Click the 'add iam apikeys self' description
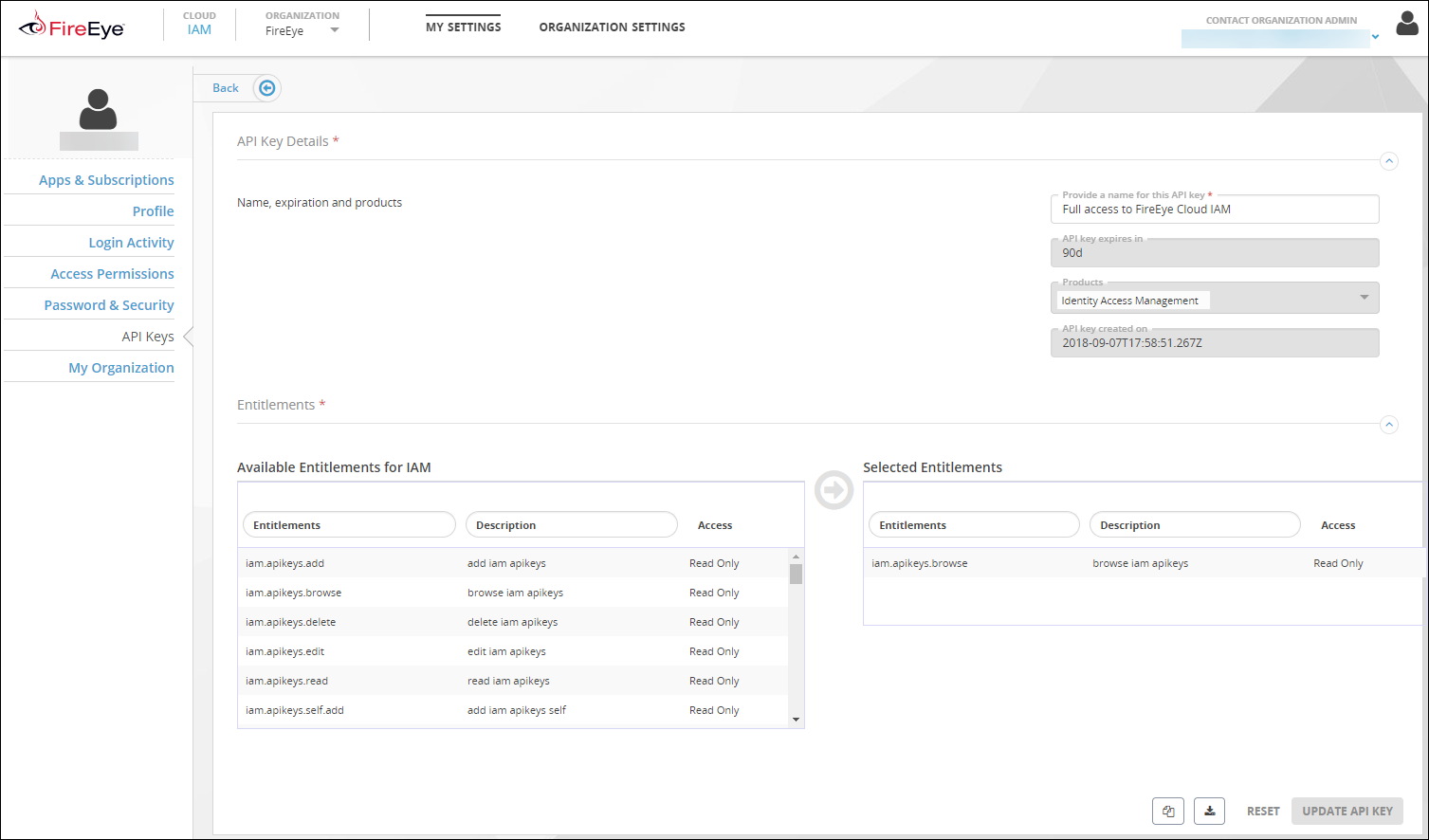 coord(517,710)
